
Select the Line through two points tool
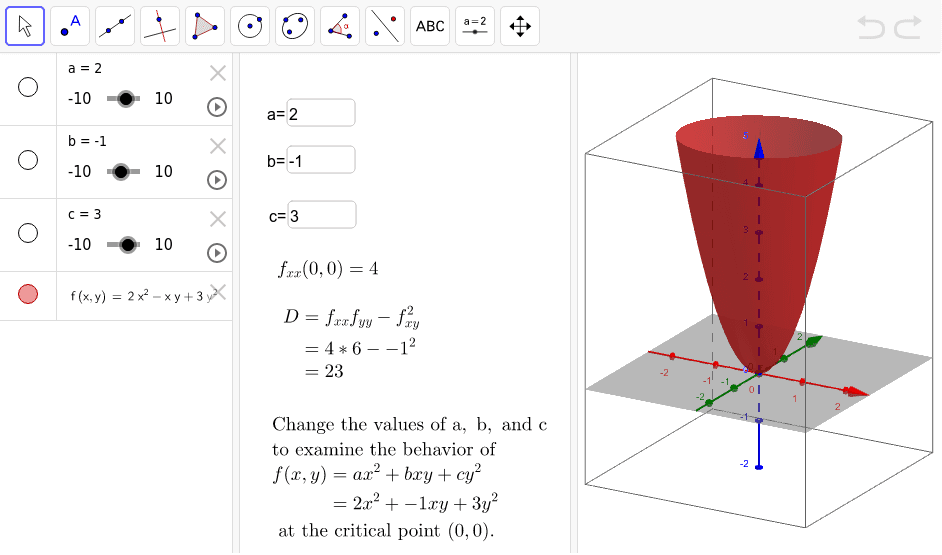coord(115,26)
